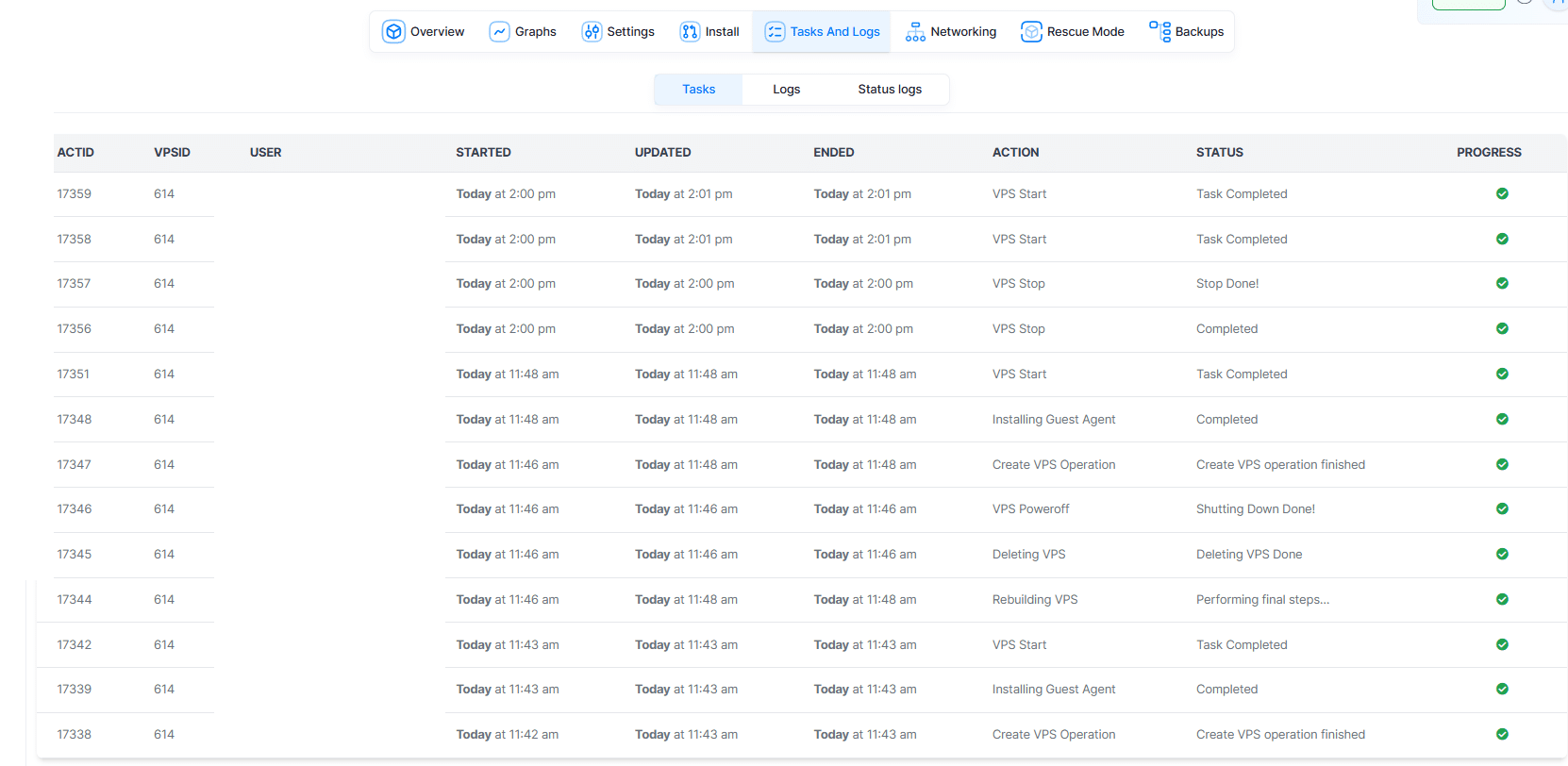Click the Overview cube icon
The width and height of the screenshot is (1568, 766).
pyautogui.click(x=393, y=32)
